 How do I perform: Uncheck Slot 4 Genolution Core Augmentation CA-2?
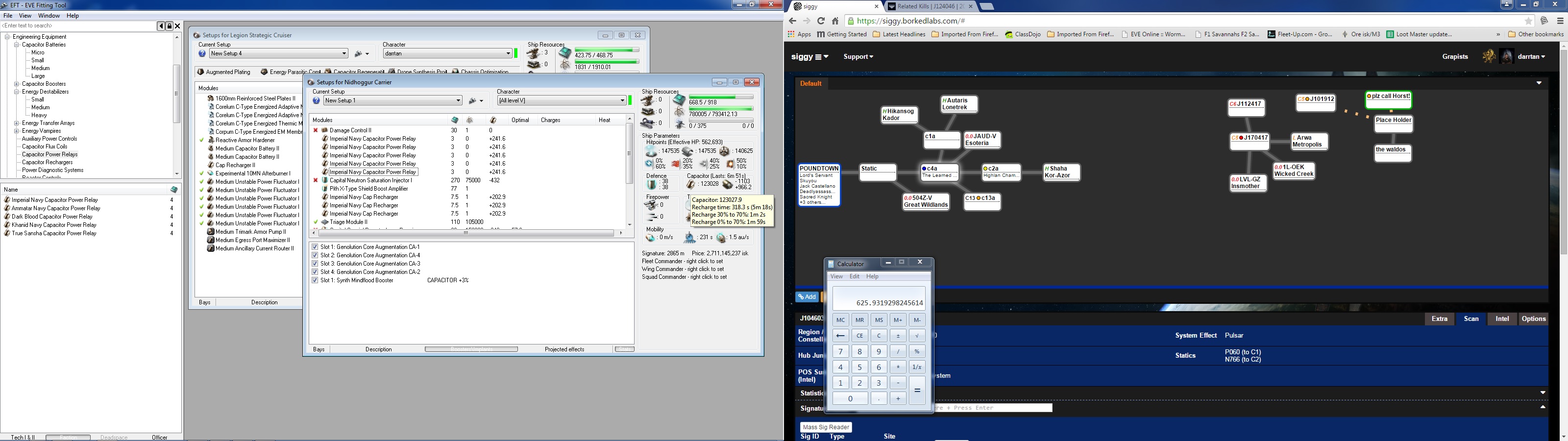pos(315,271)
